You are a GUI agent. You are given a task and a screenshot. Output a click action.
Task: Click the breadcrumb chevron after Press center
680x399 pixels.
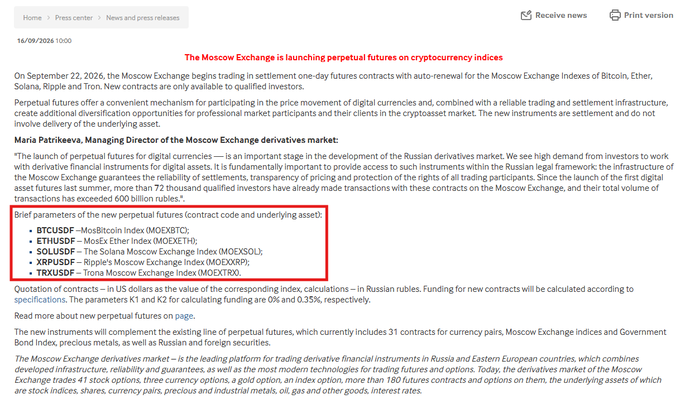(99, 18)
